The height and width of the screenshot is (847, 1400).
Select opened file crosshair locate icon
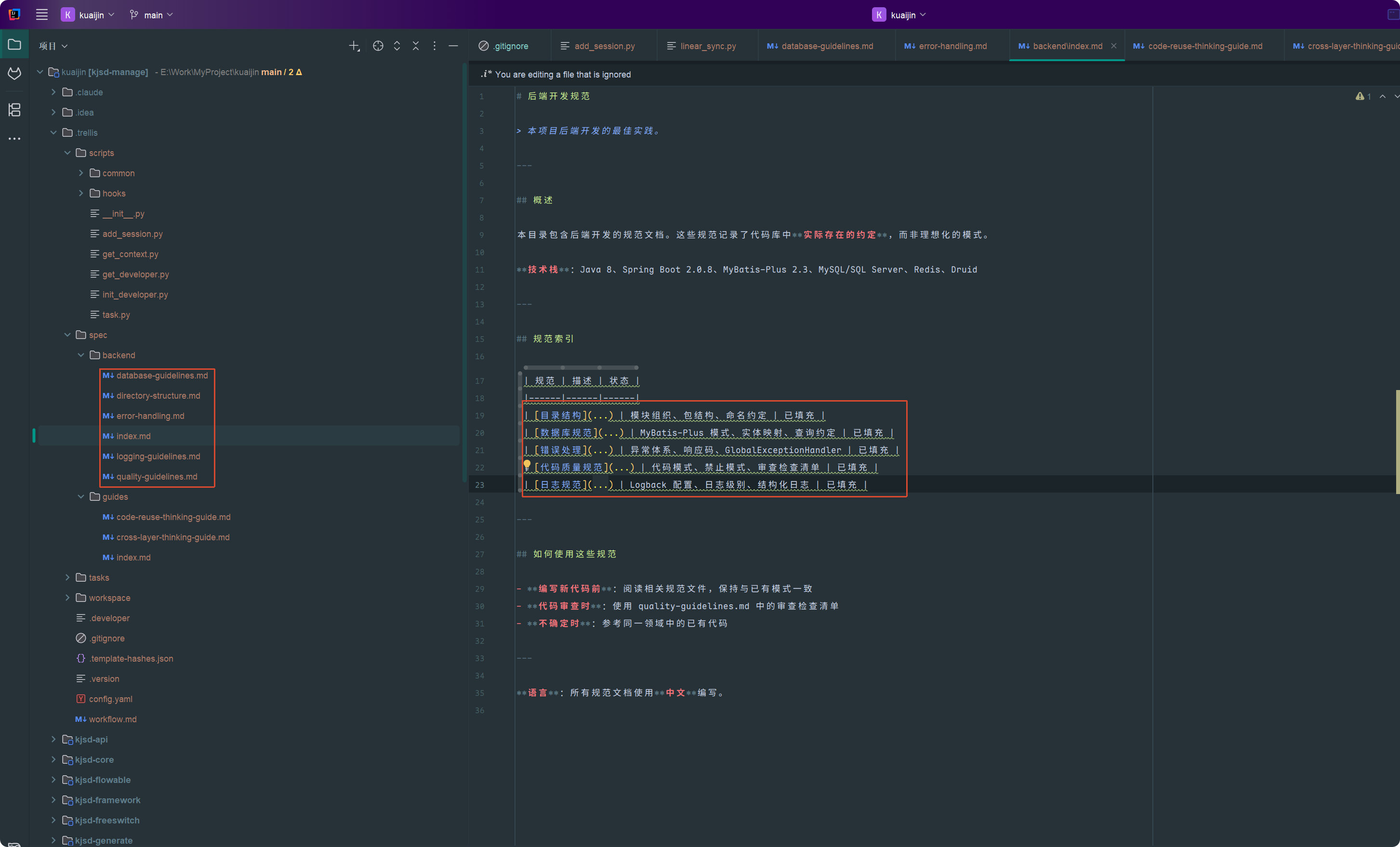click(378, 46)
